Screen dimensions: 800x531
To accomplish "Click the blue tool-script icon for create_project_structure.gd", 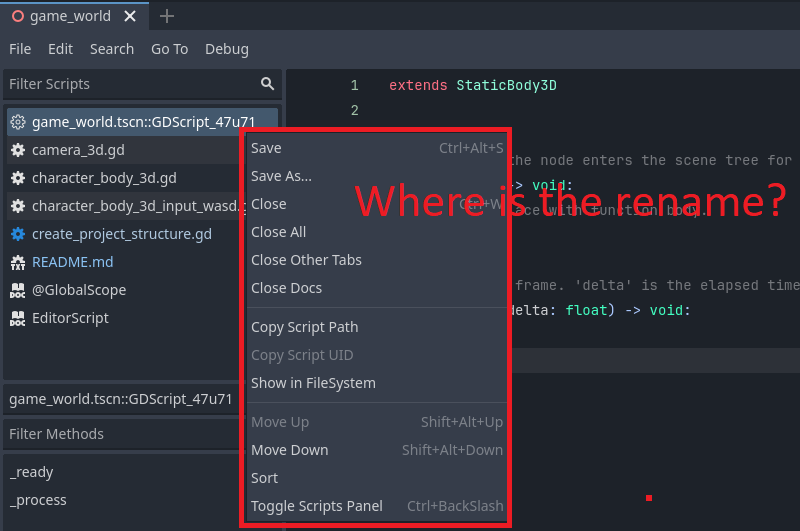I will pos(18,234).
